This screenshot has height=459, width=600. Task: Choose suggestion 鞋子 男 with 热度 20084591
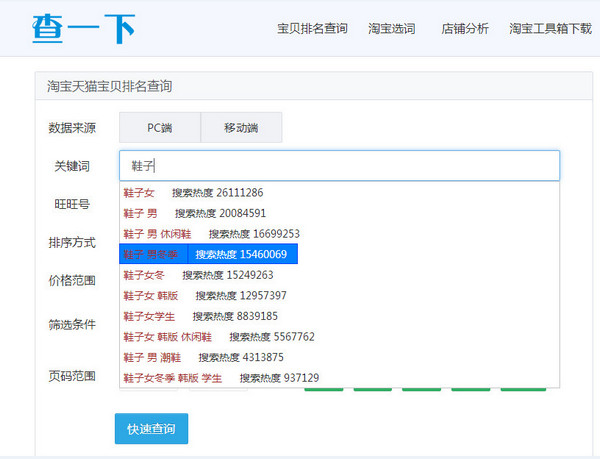pyautogui.click(x=339, y=213)
